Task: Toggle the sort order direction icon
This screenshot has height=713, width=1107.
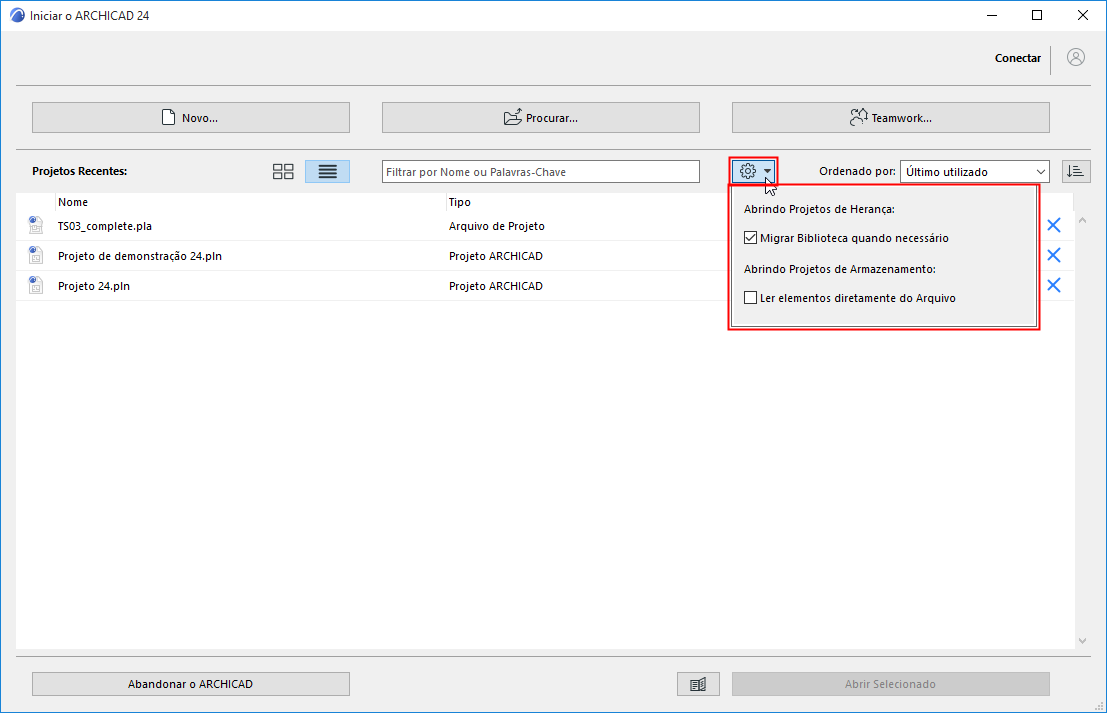Action: point(1076,172)
